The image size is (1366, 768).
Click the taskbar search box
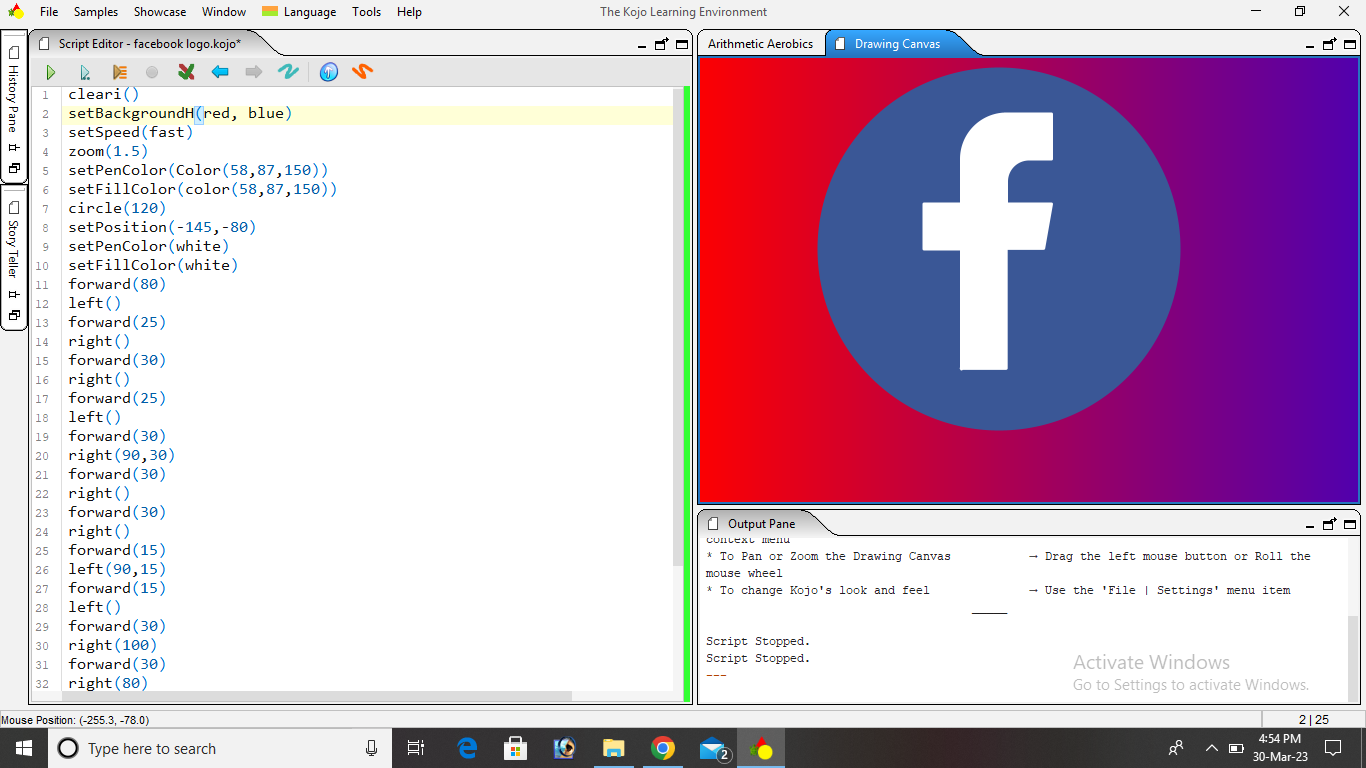tap(219, 748)
